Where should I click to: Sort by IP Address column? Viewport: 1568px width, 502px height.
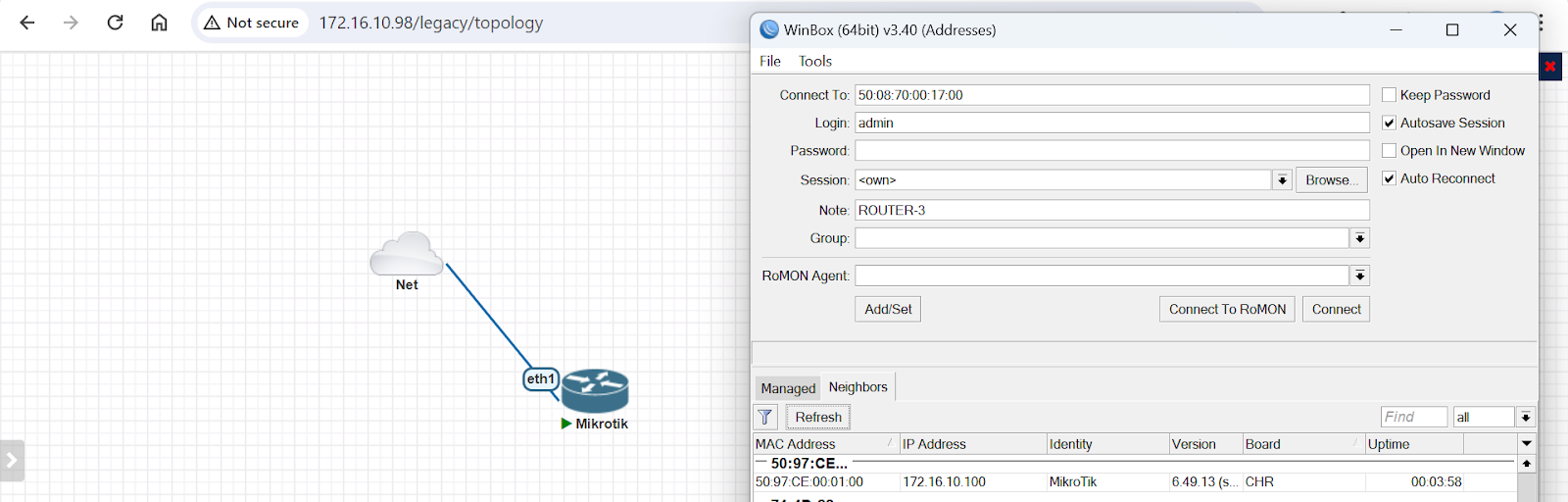pyautogui.click(x=973, y=444)
